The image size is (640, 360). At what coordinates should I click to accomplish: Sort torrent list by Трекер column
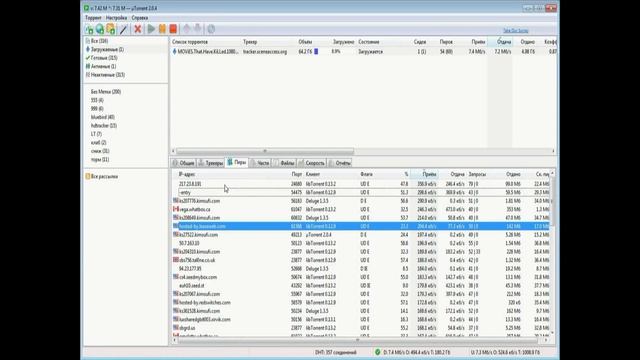(x=250, y=42)
